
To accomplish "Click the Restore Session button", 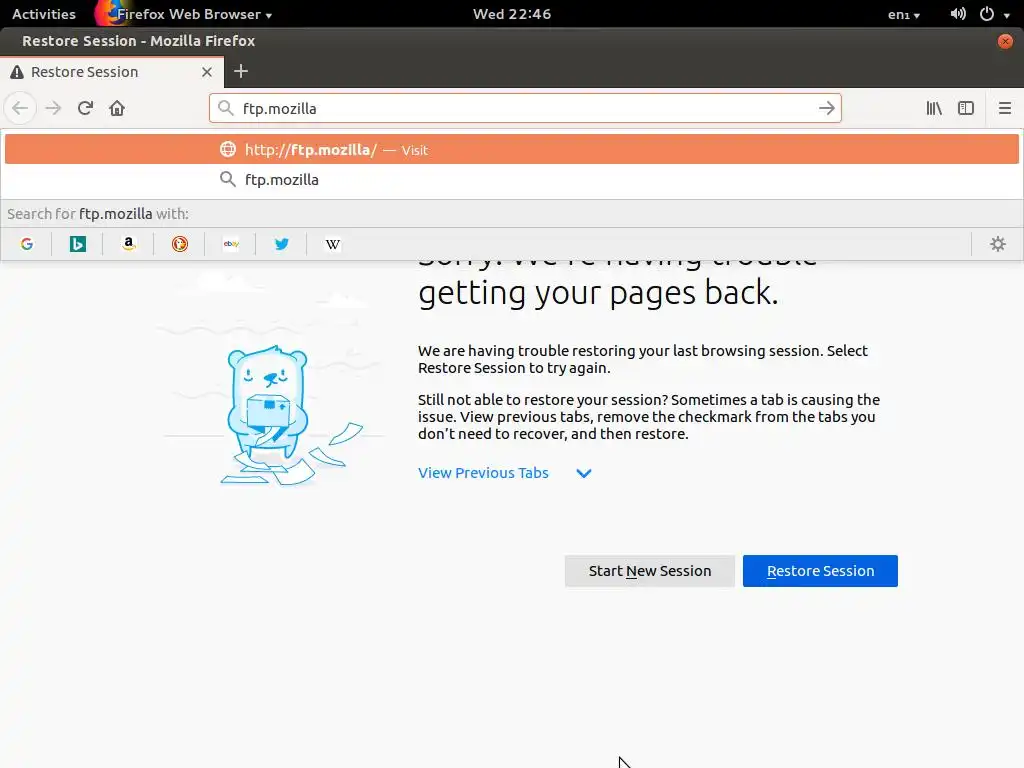I will [x=820, y=571].
